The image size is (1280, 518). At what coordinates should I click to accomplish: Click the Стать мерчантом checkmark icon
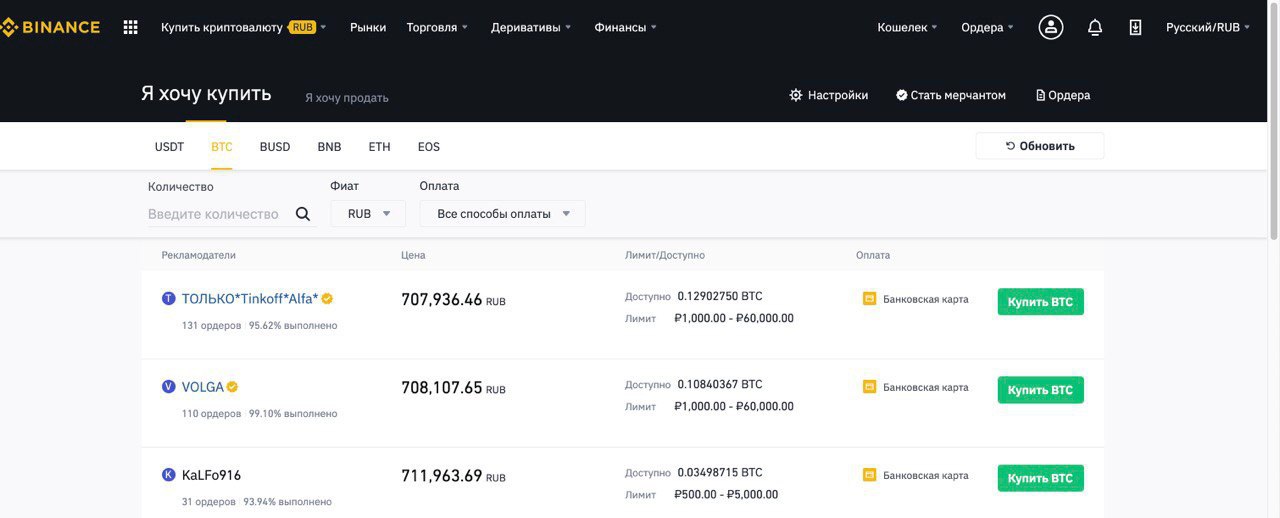(x=901, y=95)
